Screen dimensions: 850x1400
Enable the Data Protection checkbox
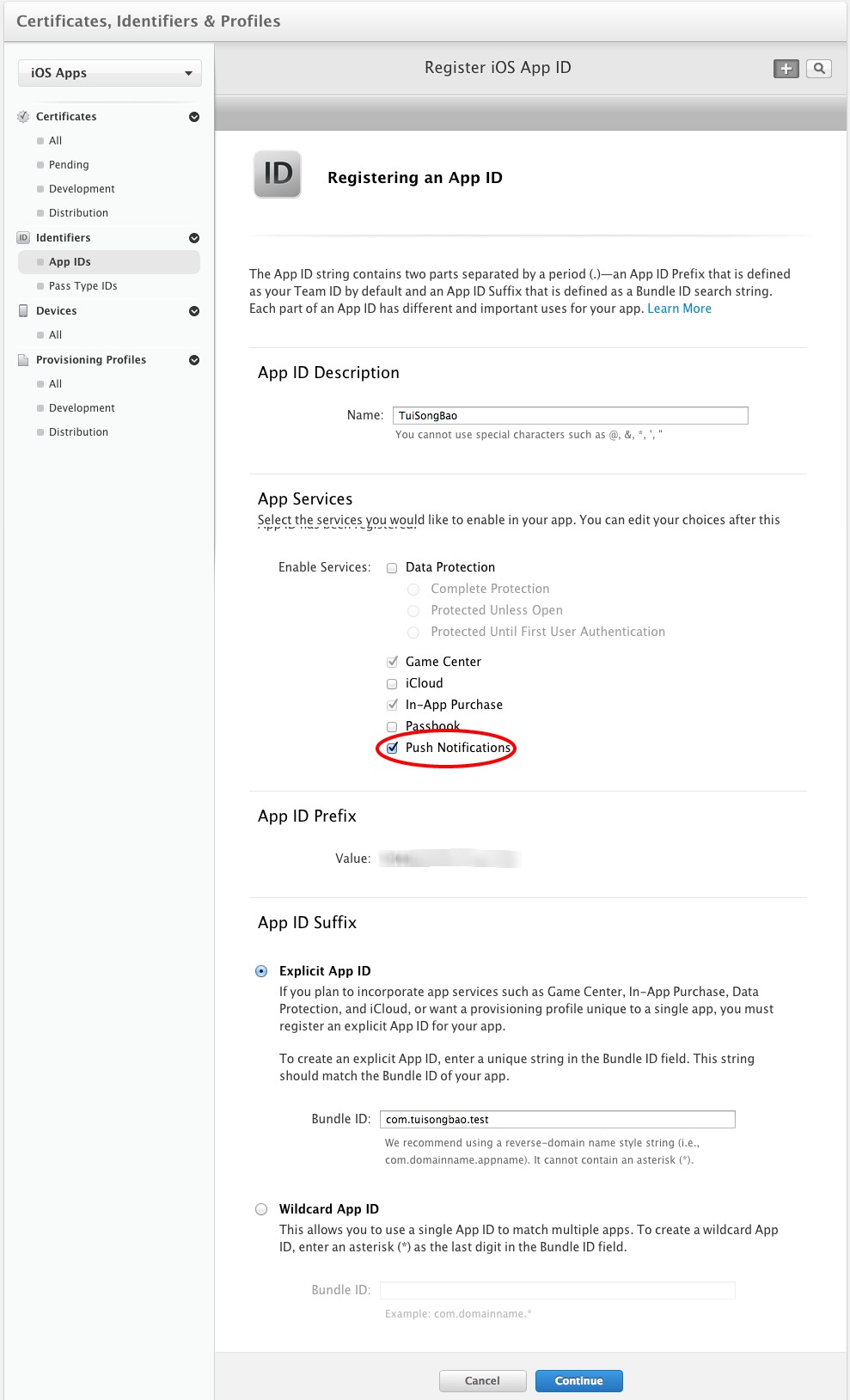[392, 568]
